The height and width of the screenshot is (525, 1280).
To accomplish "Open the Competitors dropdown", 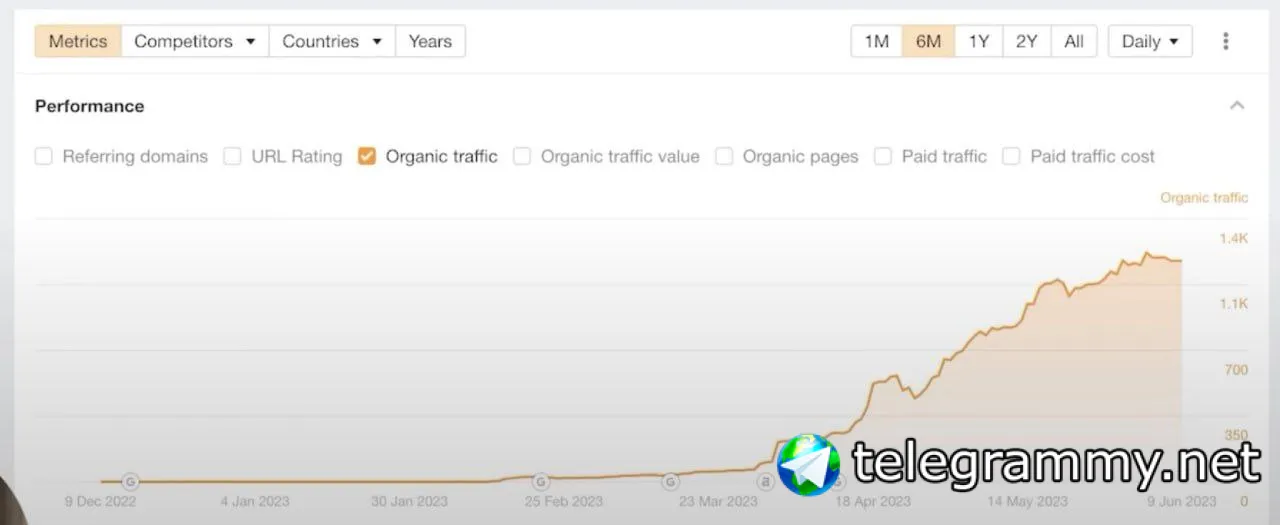I will pos(195,41).
